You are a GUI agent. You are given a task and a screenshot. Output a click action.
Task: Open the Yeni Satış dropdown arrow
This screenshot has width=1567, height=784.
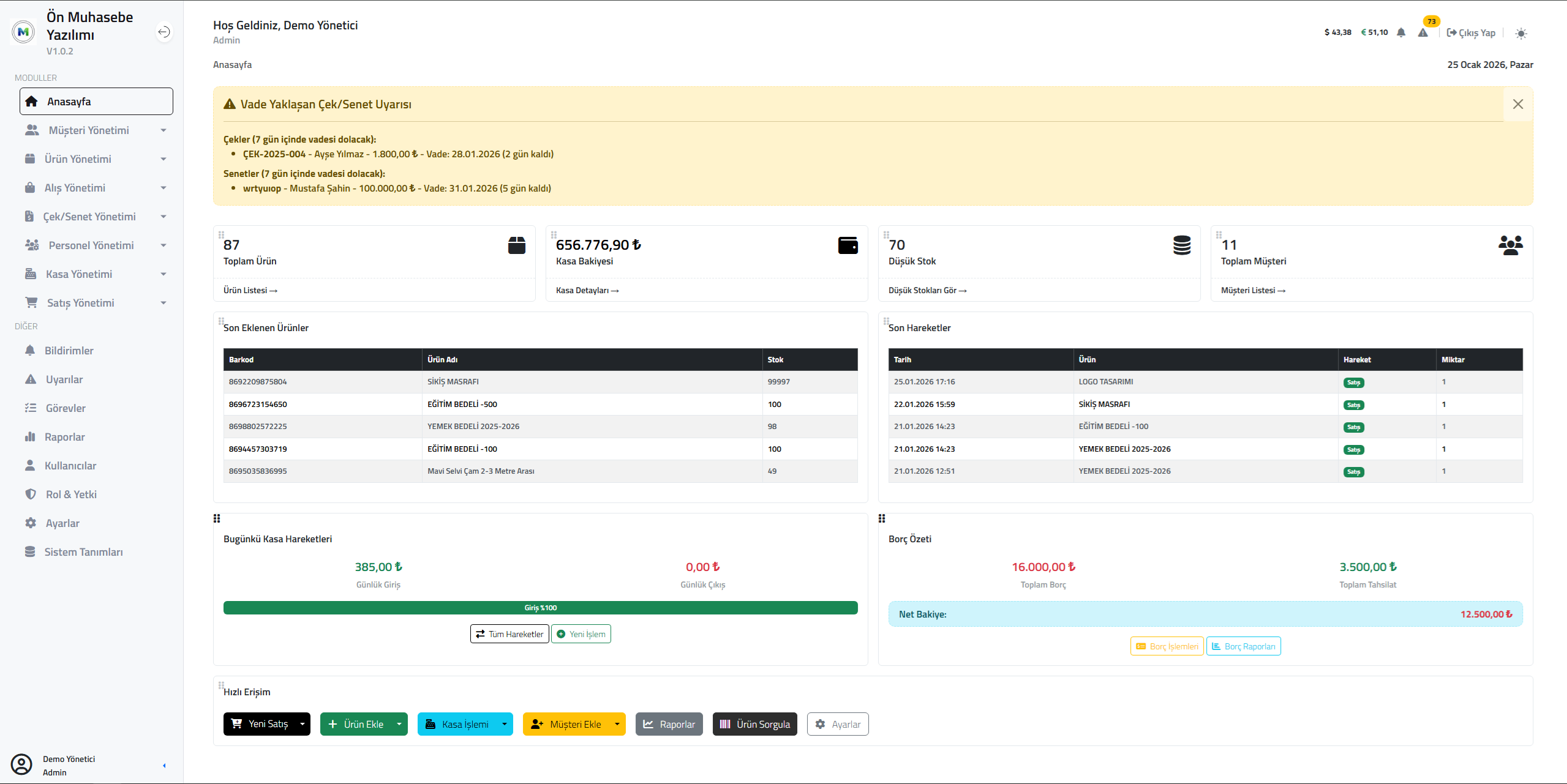pyautogui.click(x=303, y=724)
